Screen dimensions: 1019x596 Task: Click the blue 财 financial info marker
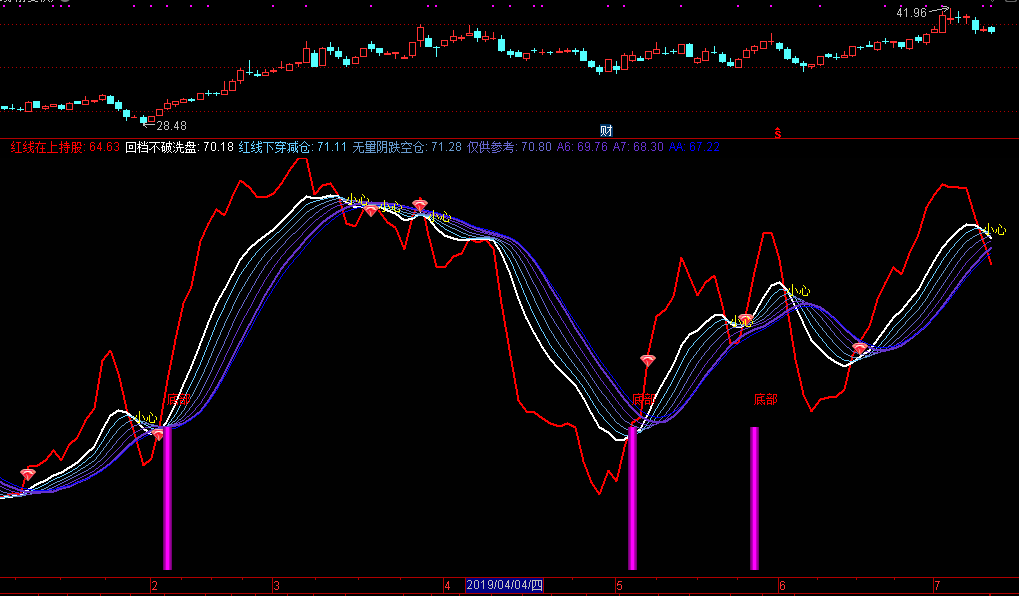[x=606, y=130]
